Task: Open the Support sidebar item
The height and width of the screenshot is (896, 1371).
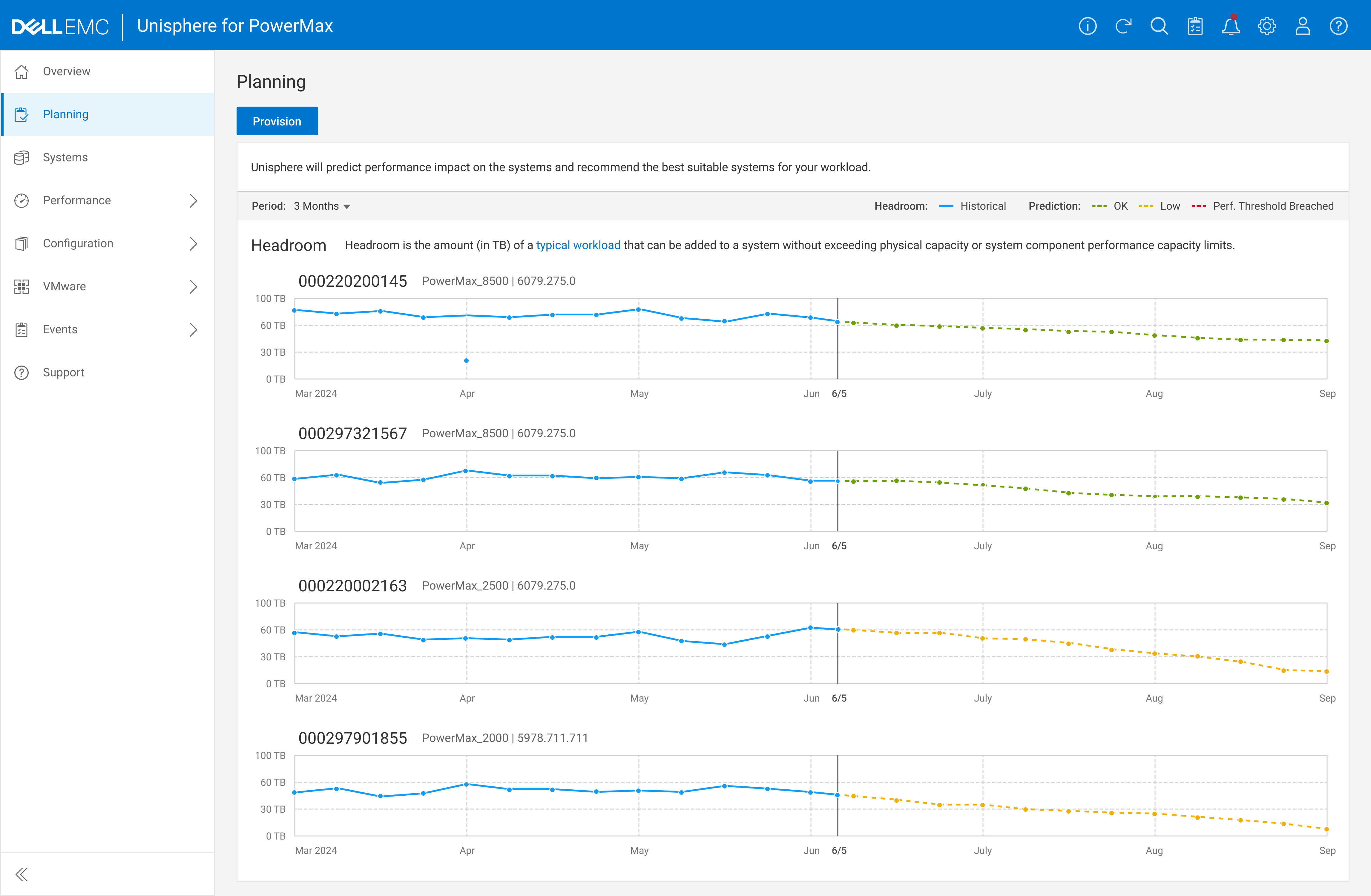Action: pos(63,372)
